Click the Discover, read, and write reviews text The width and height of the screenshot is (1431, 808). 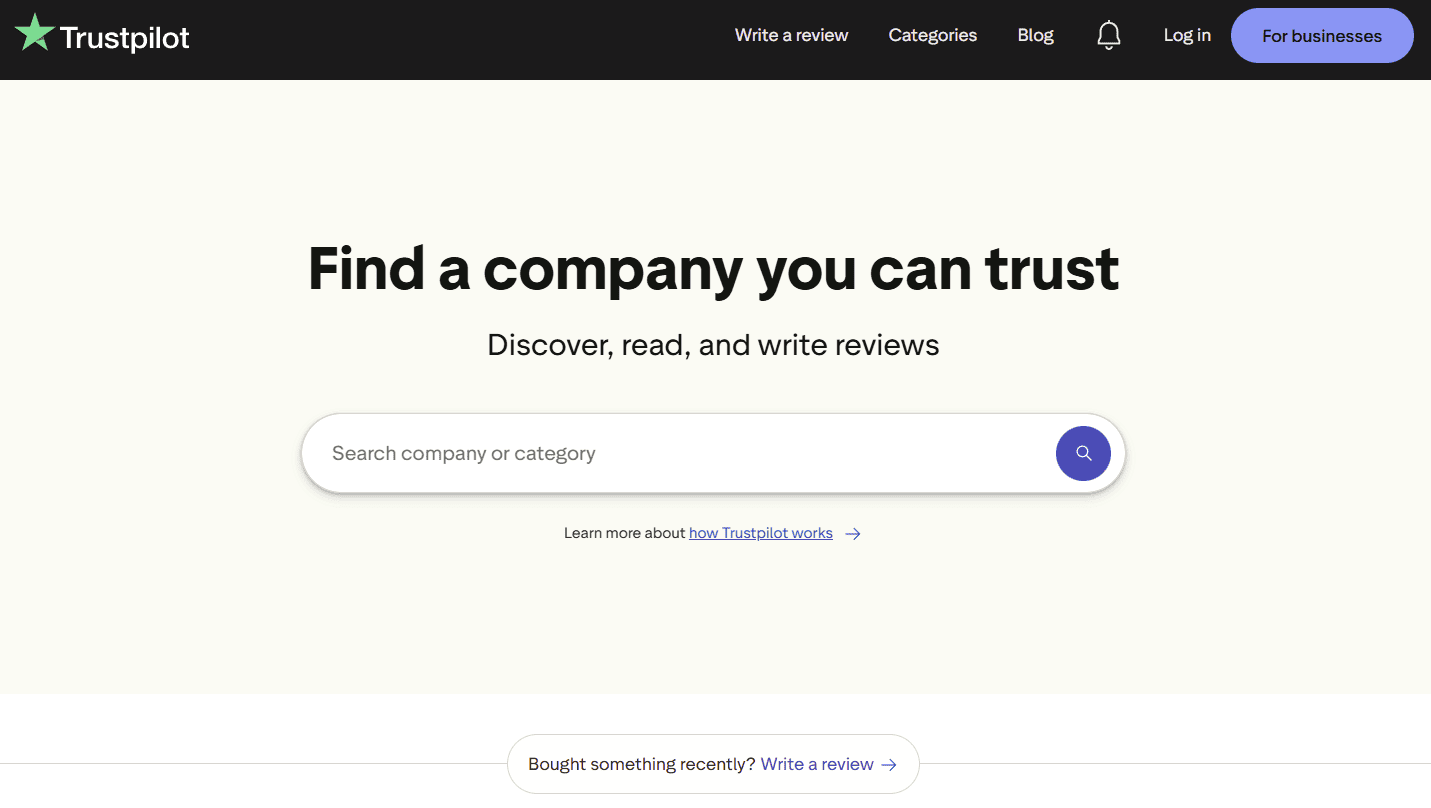[x=713, y=345]
